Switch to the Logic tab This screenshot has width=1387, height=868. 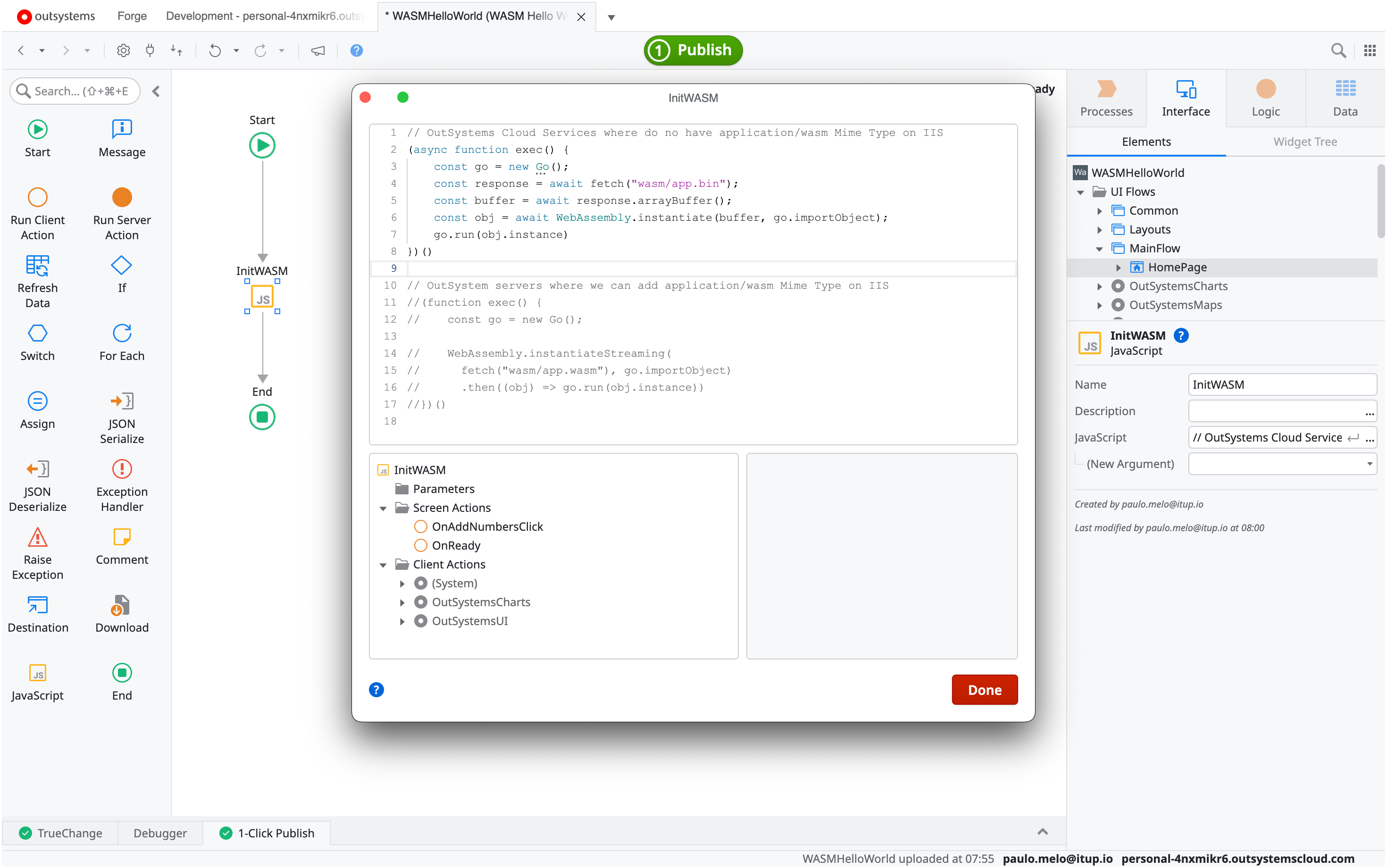pos(1265,98)
